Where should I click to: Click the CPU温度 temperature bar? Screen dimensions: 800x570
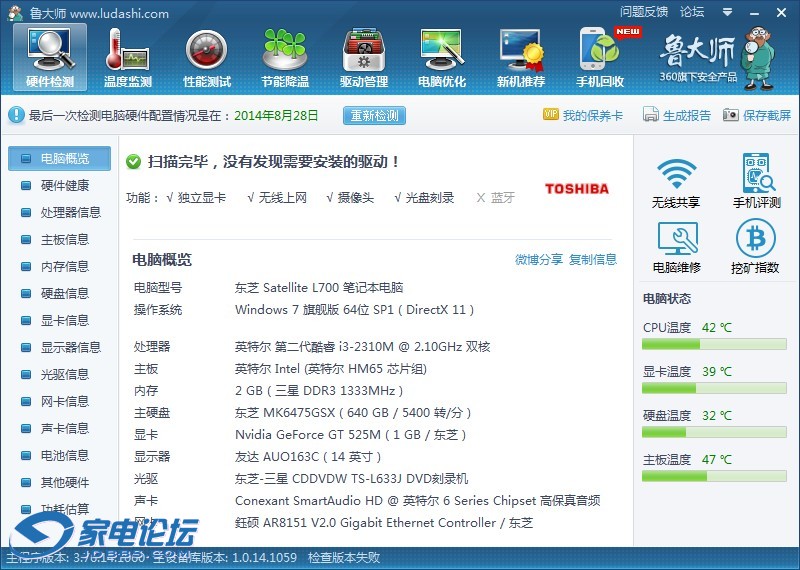click(714, 344)
